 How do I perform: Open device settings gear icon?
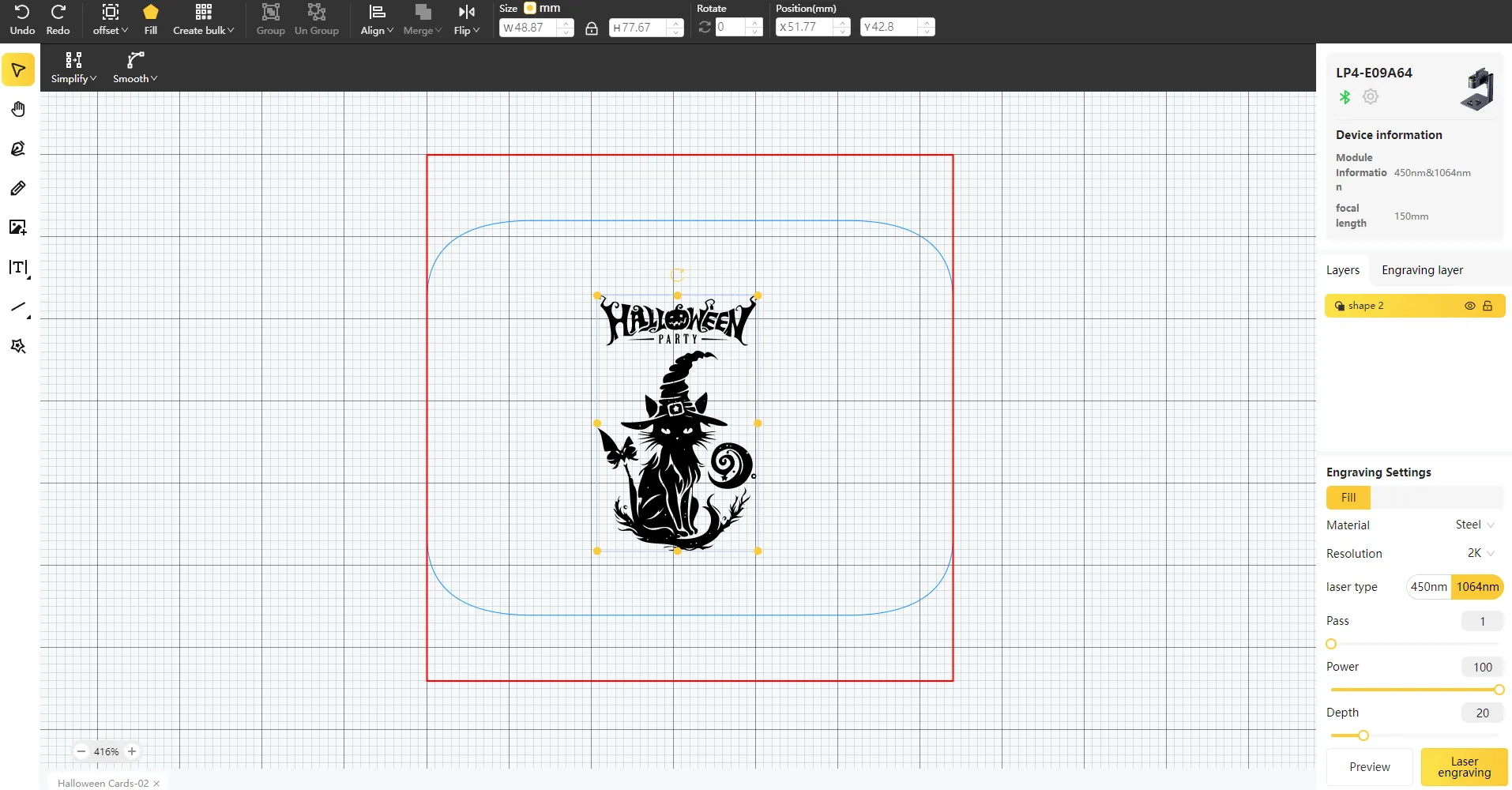[1371, 96]
